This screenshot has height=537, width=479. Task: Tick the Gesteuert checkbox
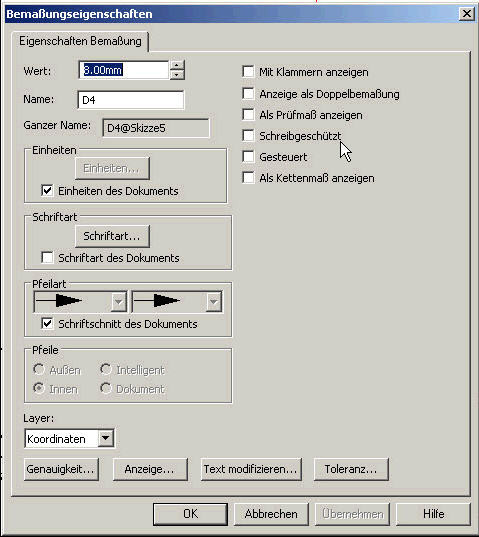248,157
